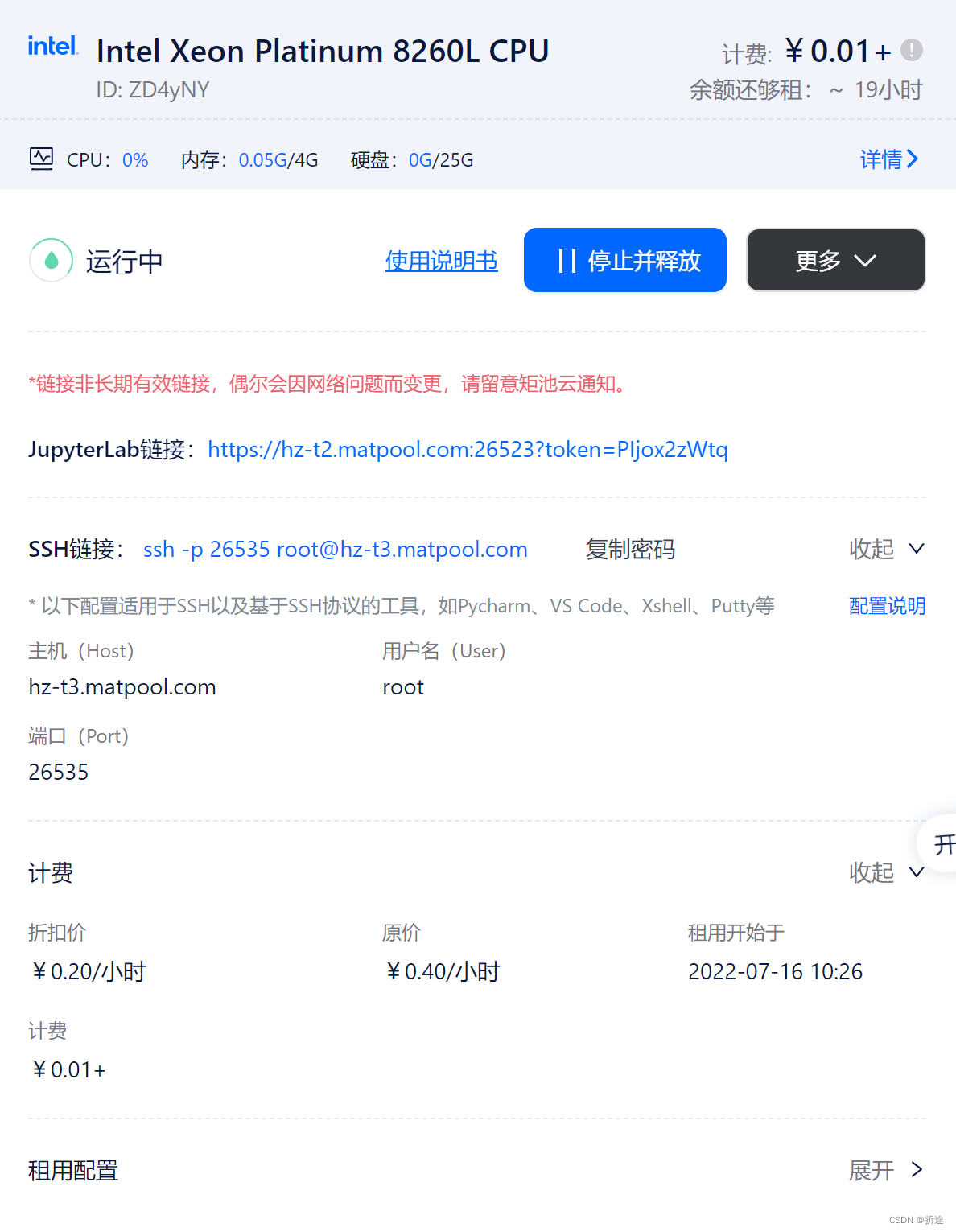Click the disk 0G/25G value
956x1232 pixels.
(441, 160)
